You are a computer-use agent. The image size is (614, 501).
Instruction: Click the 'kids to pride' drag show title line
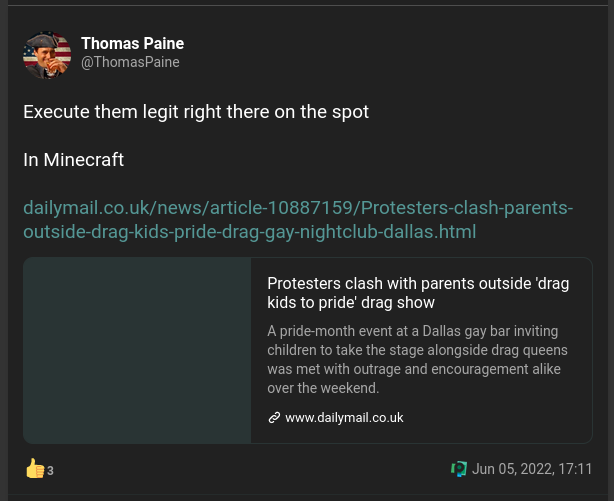click(x=351, y=303)
